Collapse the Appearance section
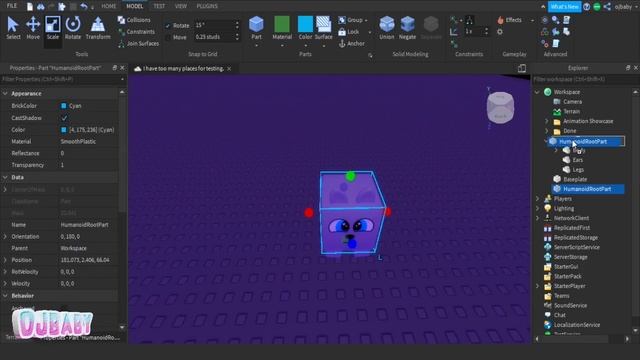The height and width of the screenshot is (360, 640). point(5,93)
